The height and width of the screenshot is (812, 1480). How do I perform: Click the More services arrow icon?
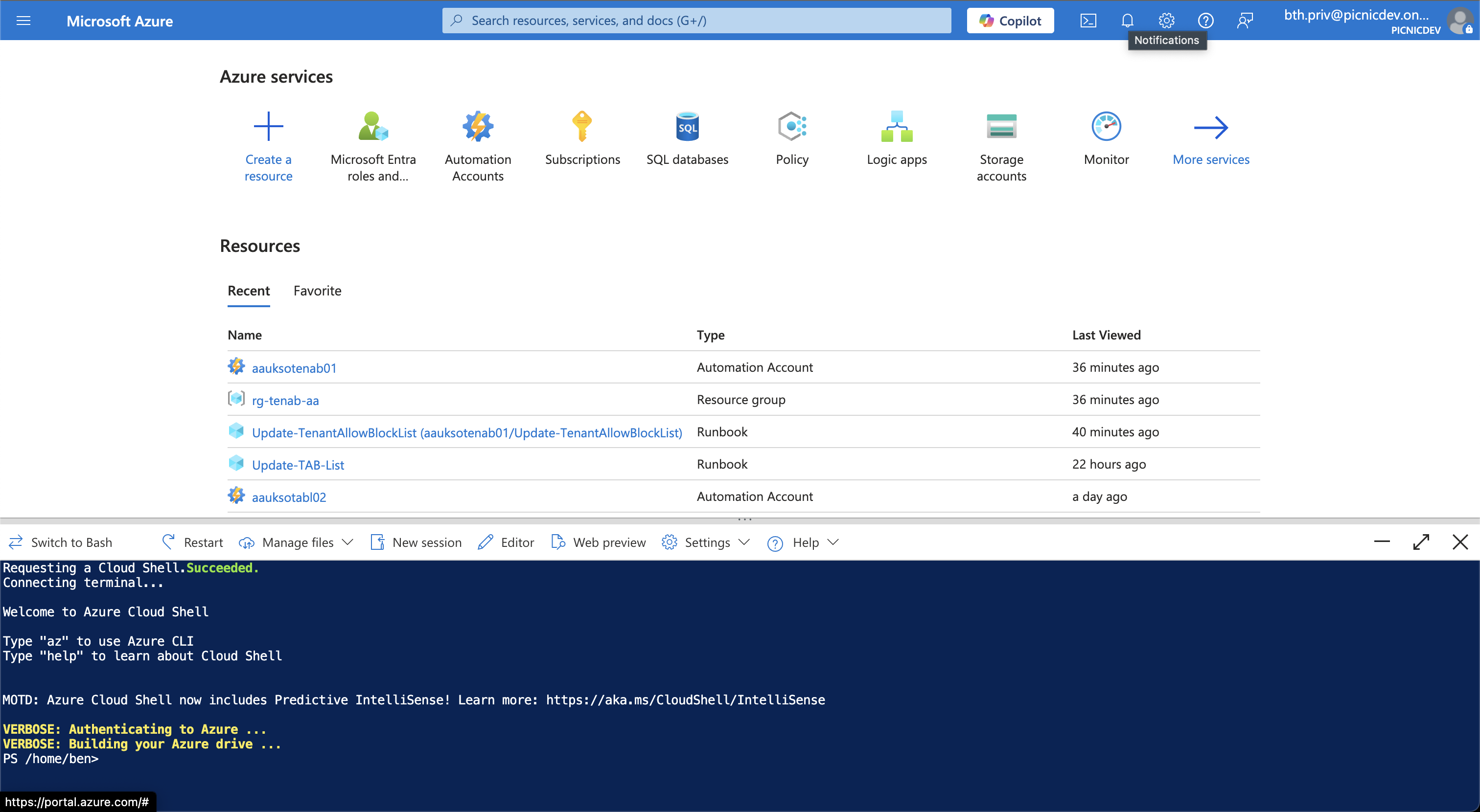[x=1211, y=127]
